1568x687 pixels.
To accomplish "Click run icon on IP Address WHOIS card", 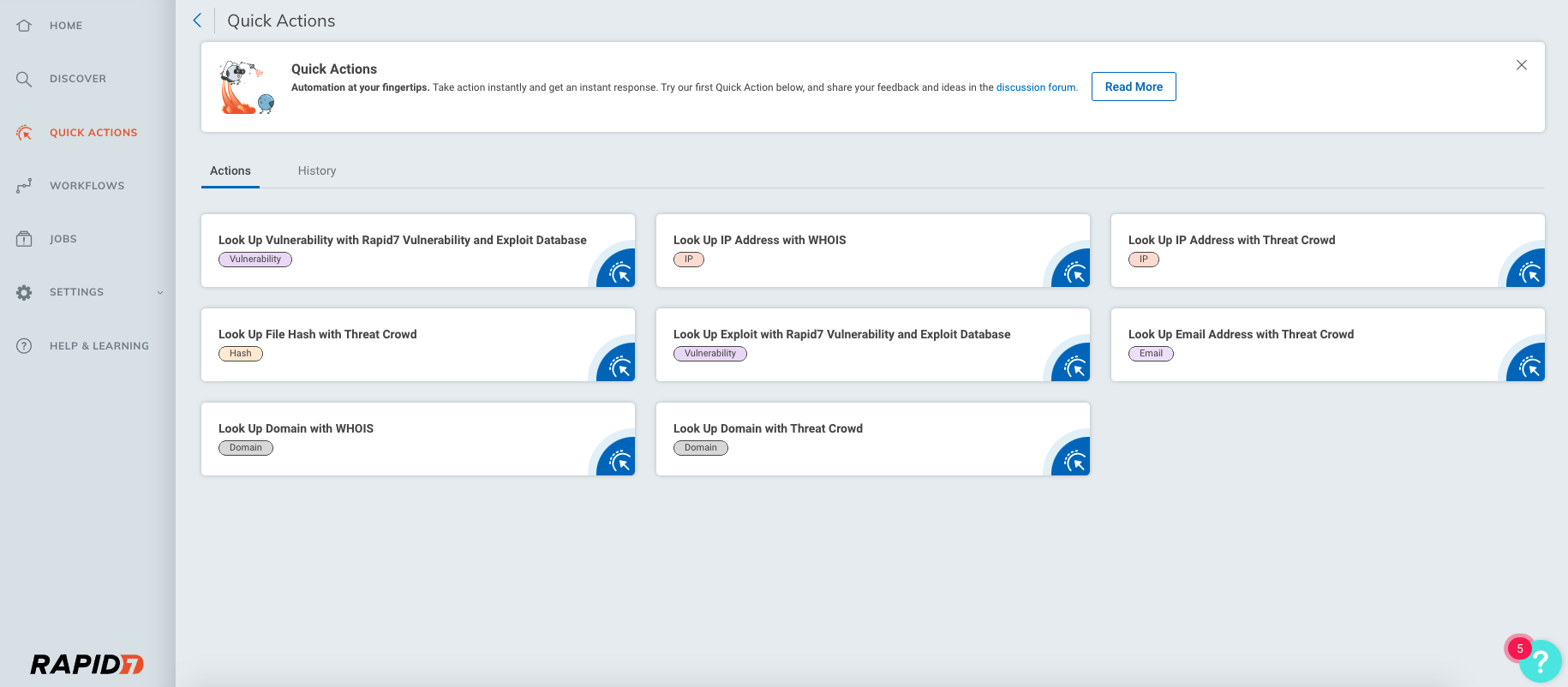I will point(1075,273).
